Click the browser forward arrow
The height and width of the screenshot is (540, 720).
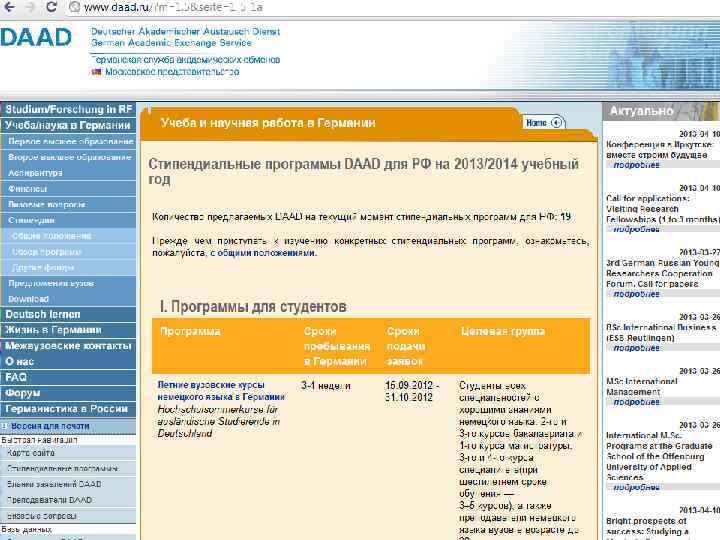click(x=31, y=7)
